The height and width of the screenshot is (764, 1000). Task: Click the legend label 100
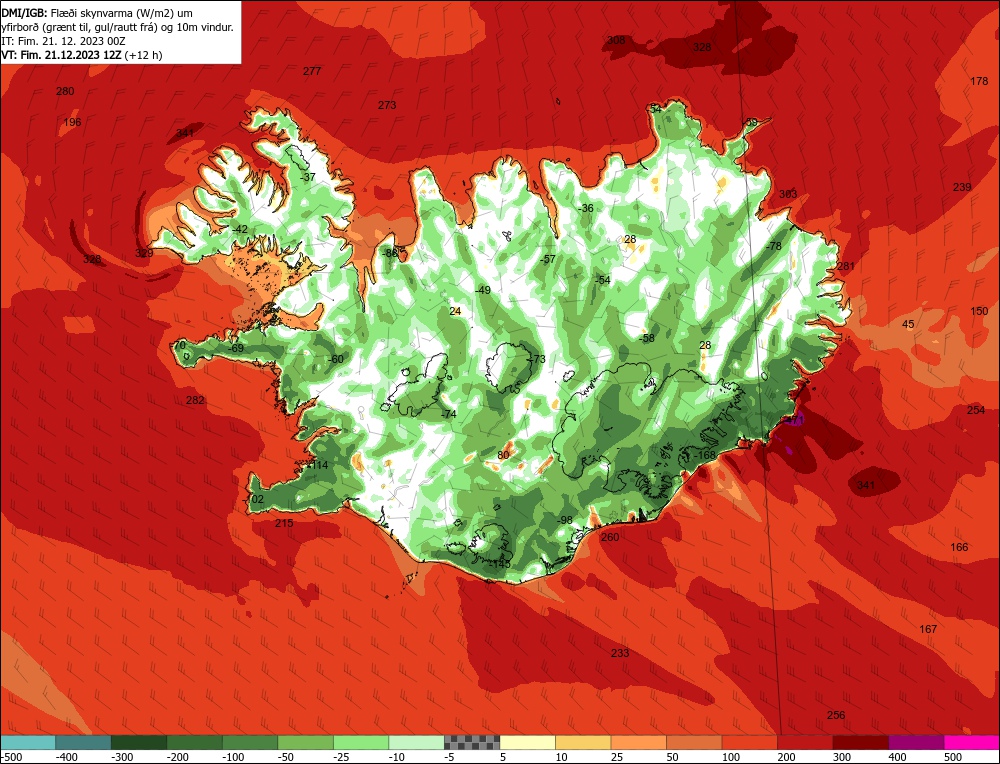tap(731, 757)
